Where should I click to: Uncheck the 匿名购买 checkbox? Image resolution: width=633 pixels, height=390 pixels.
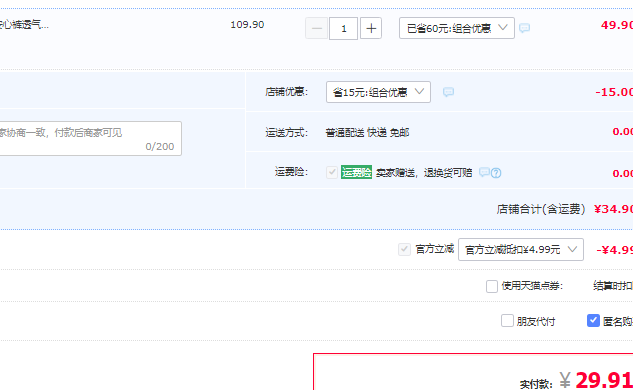point(593,321)
